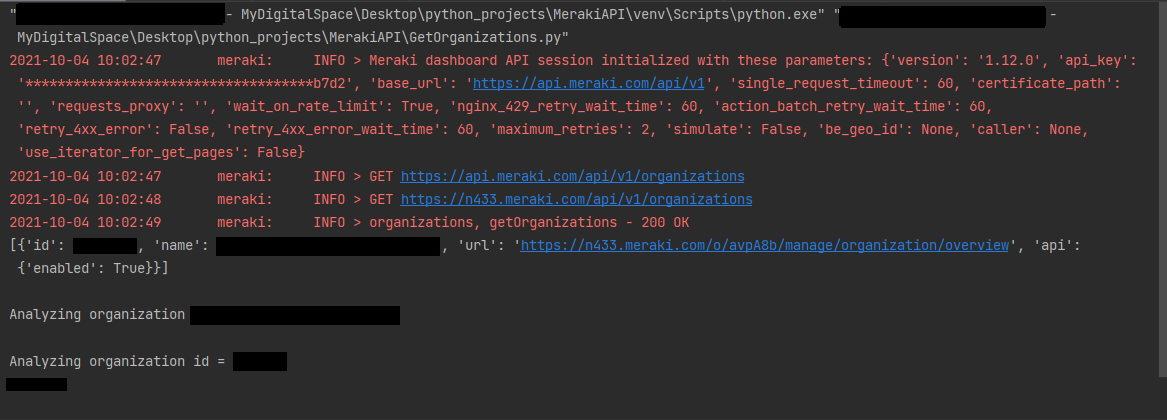The image size is (1167, 420).
Task: Click the GetOrganizations.py script path
Action: 293,37
